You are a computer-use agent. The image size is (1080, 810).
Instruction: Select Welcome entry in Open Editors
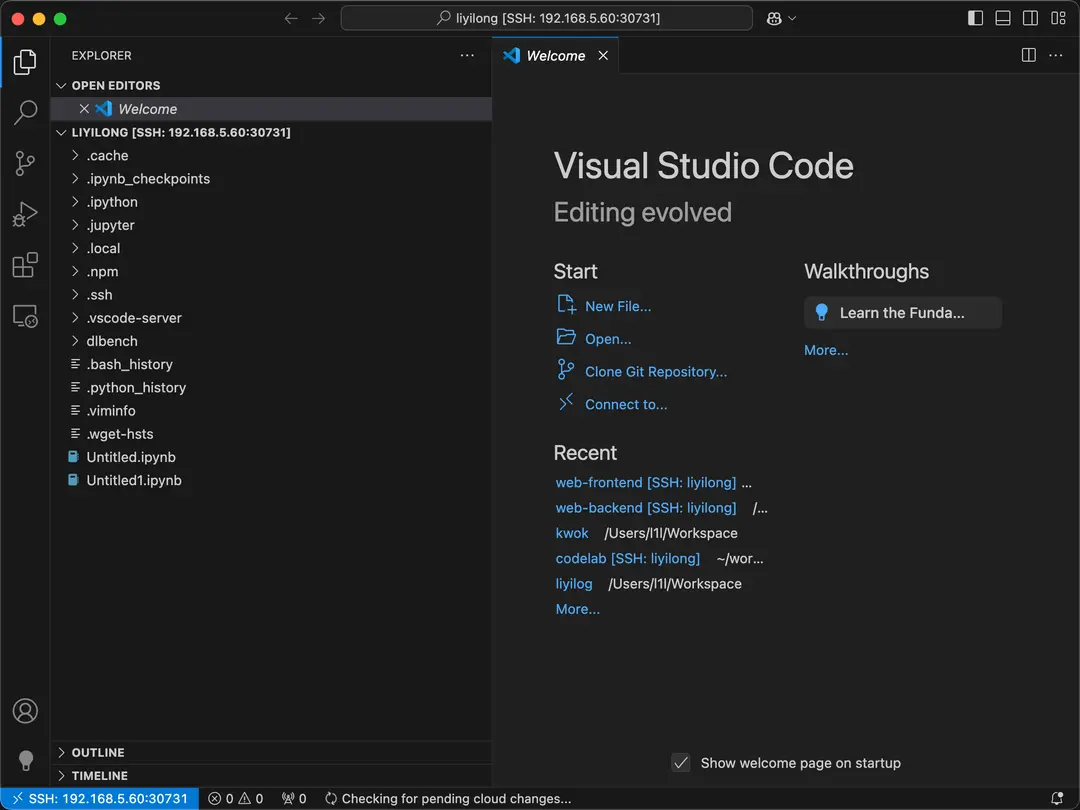pos(271,109)
